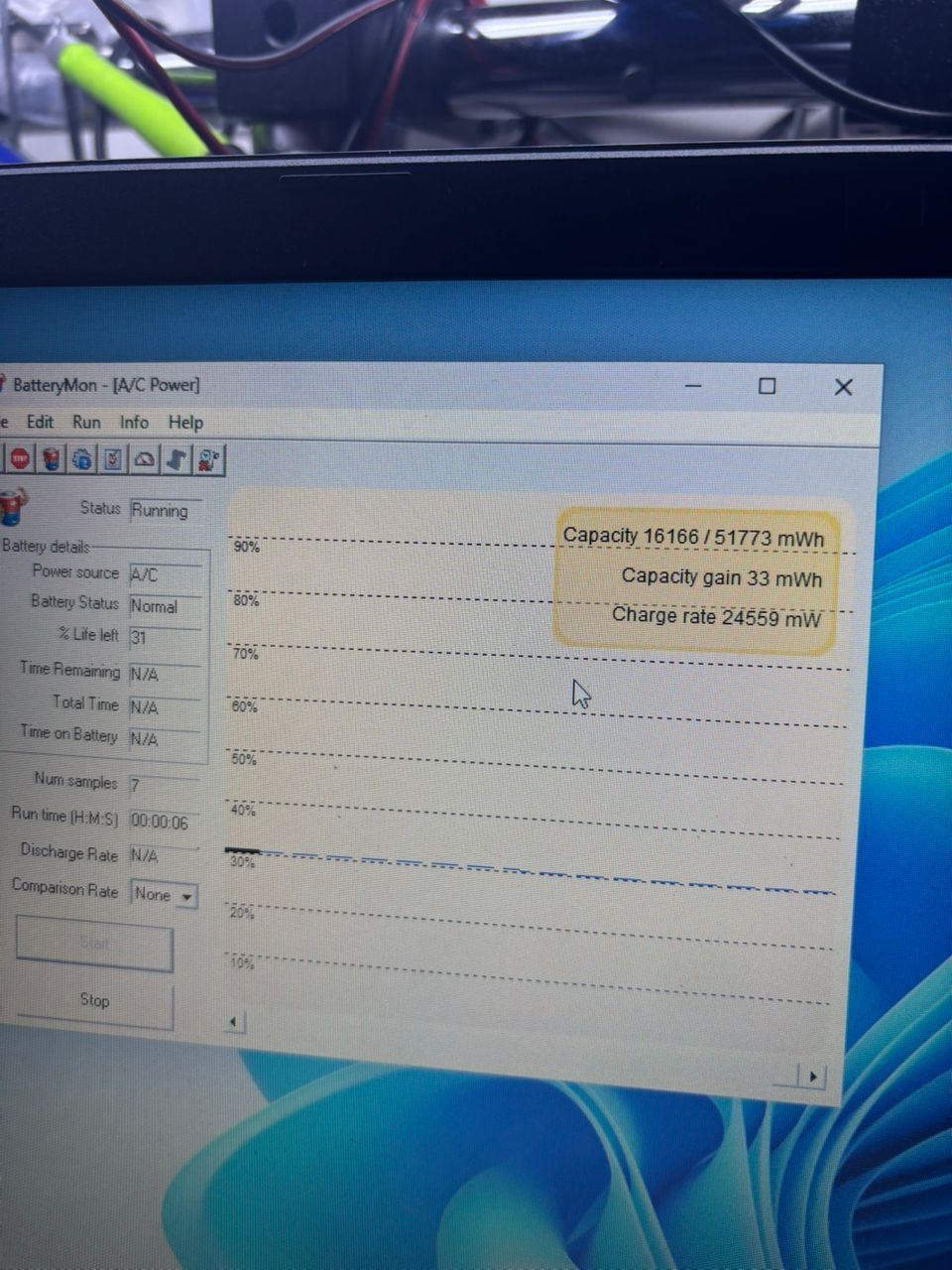This screenshot has width=952, height=1270.
Task: Click the Total Time N/A field
Action: click(x=166, y=707)
